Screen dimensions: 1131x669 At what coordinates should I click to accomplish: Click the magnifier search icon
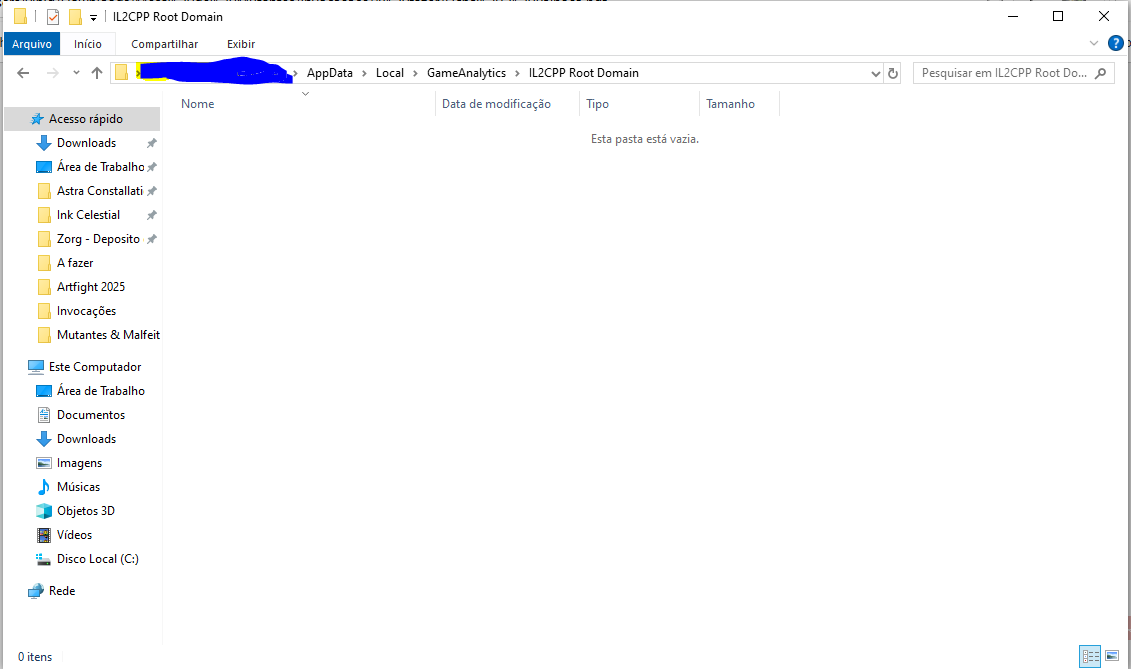click(x=1100, y=73)
